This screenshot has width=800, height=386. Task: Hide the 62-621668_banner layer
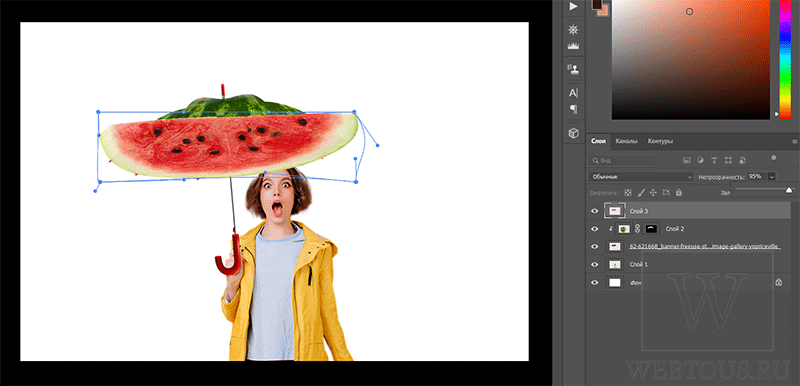594,247
